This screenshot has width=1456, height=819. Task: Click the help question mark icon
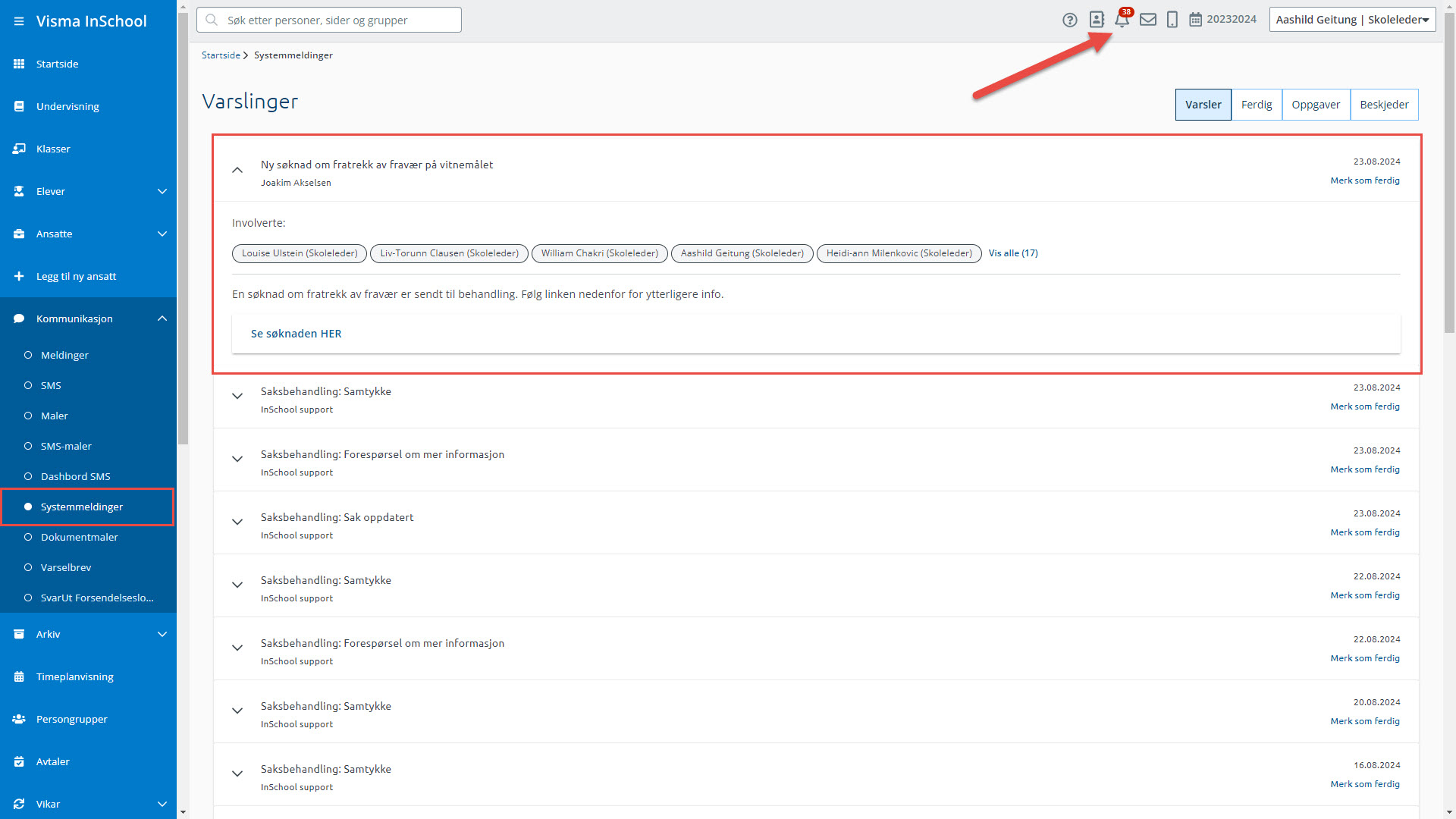1069,20
